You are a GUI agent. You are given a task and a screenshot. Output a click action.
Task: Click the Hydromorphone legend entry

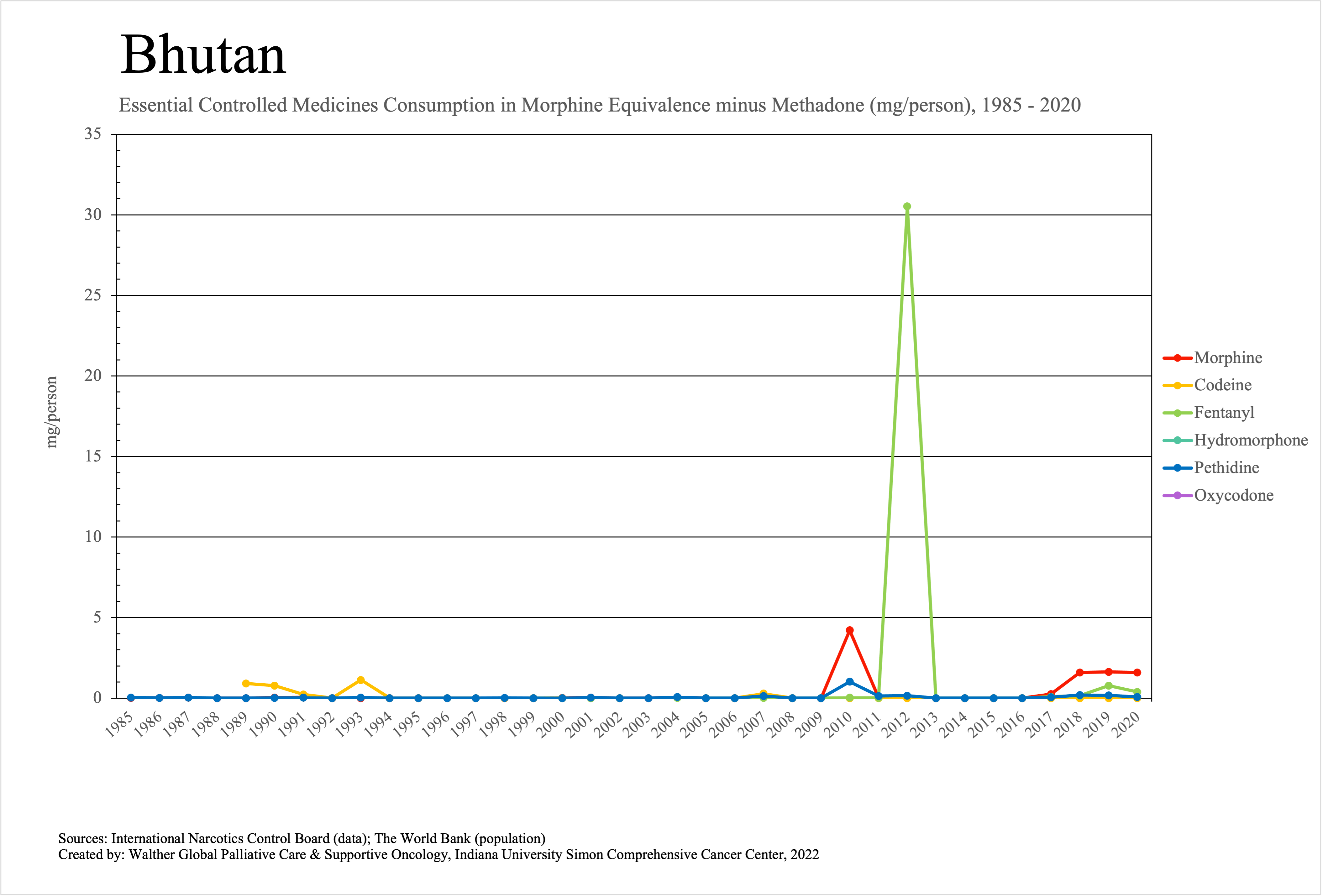(1250, 440)
